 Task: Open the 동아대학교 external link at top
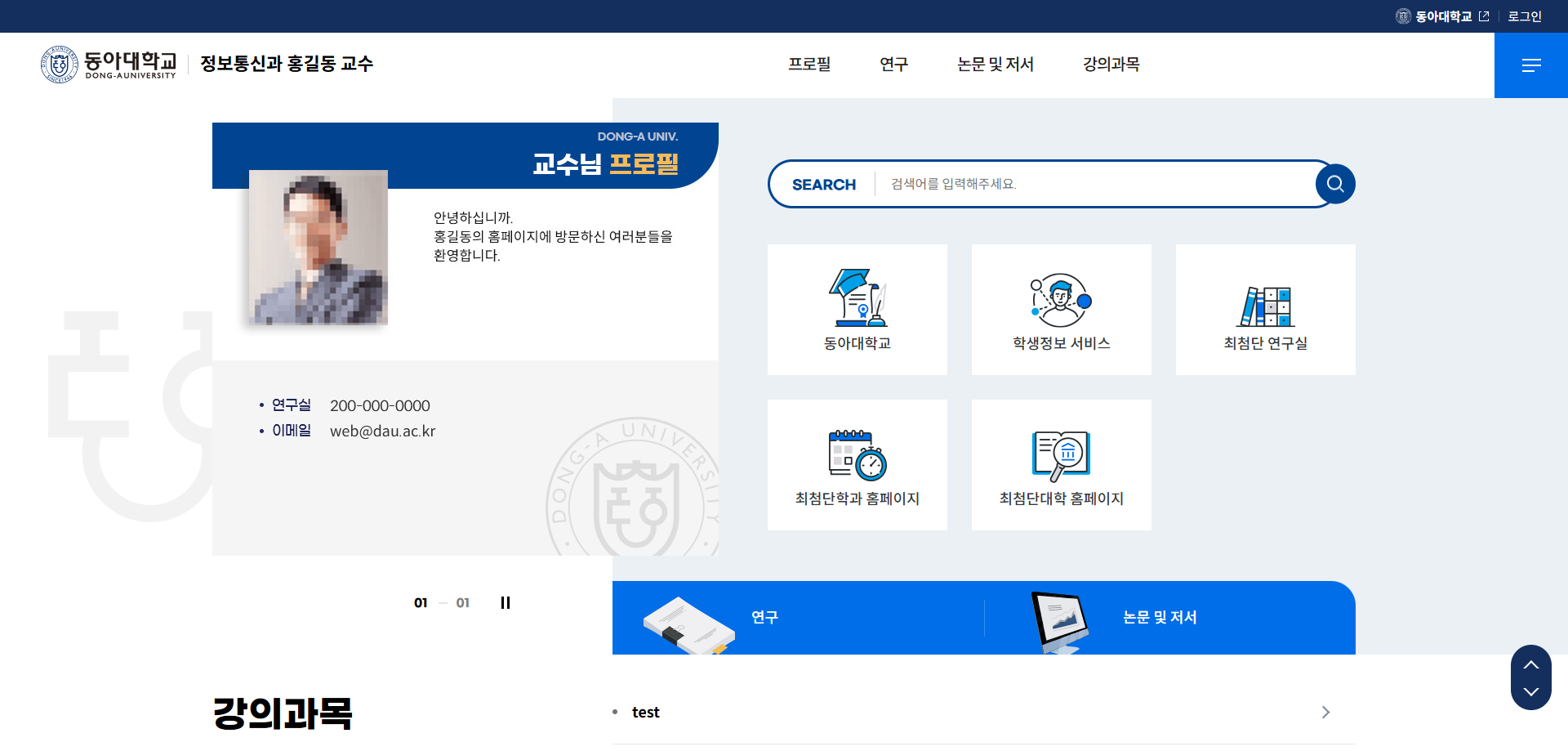(1442, 16)
